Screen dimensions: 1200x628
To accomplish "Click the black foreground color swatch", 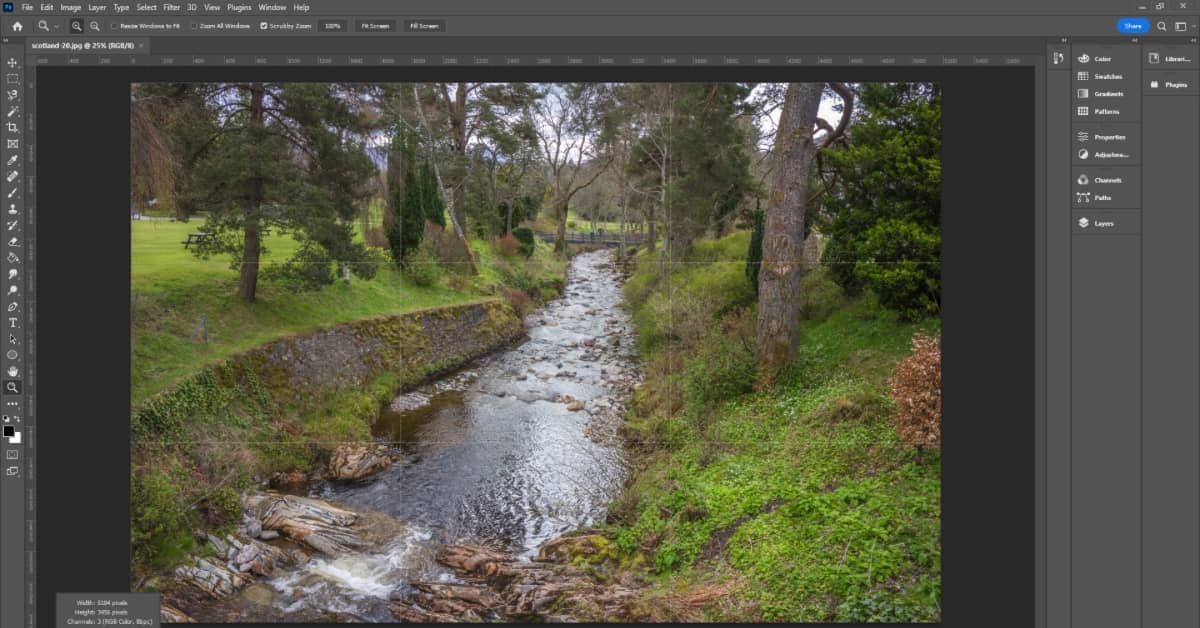I will pos(9,431).
